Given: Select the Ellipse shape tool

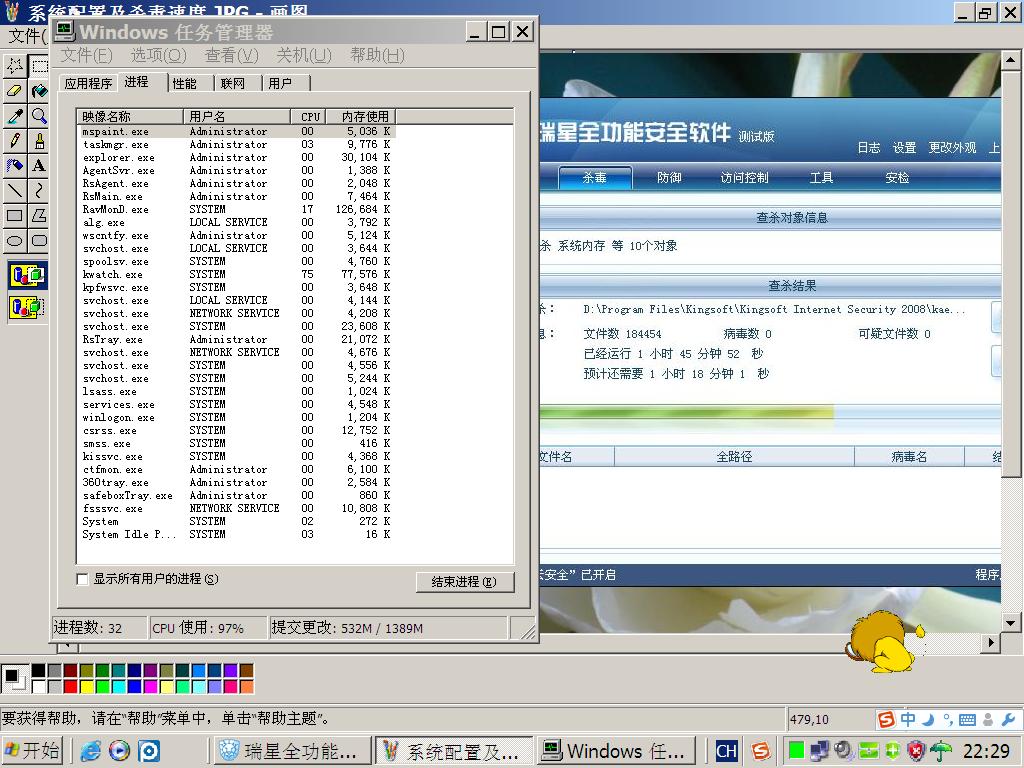Looking at the screenshot, I should pyautogui.click(x=15, y=240).
